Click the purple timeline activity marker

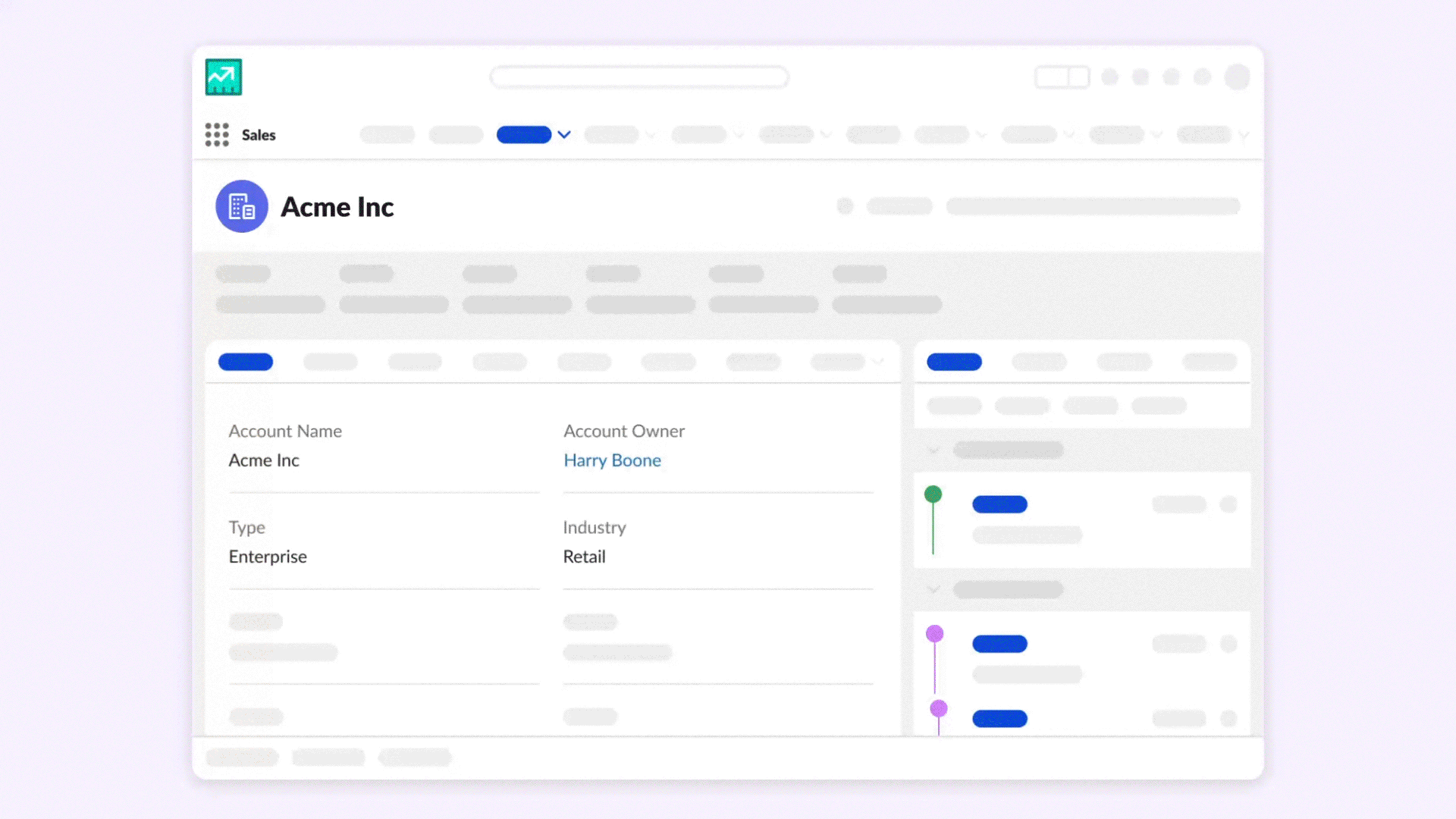coord(934,633)
